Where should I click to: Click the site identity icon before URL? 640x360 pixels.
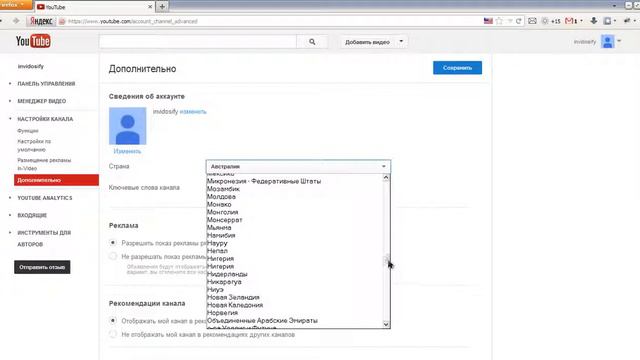tap(62, 21)
